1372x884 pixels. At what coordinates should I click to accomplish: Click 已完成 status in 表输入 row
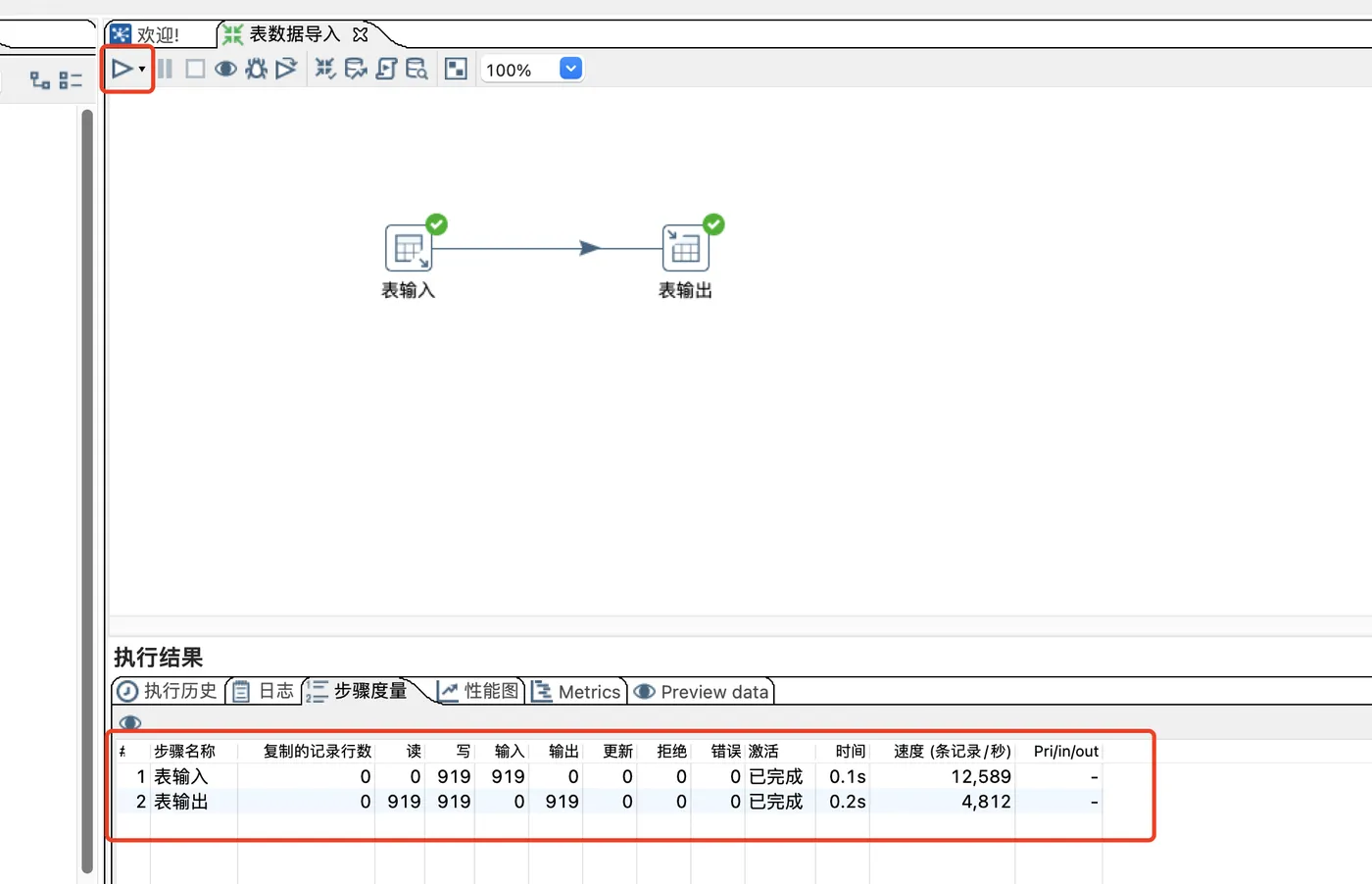point(775,776)
